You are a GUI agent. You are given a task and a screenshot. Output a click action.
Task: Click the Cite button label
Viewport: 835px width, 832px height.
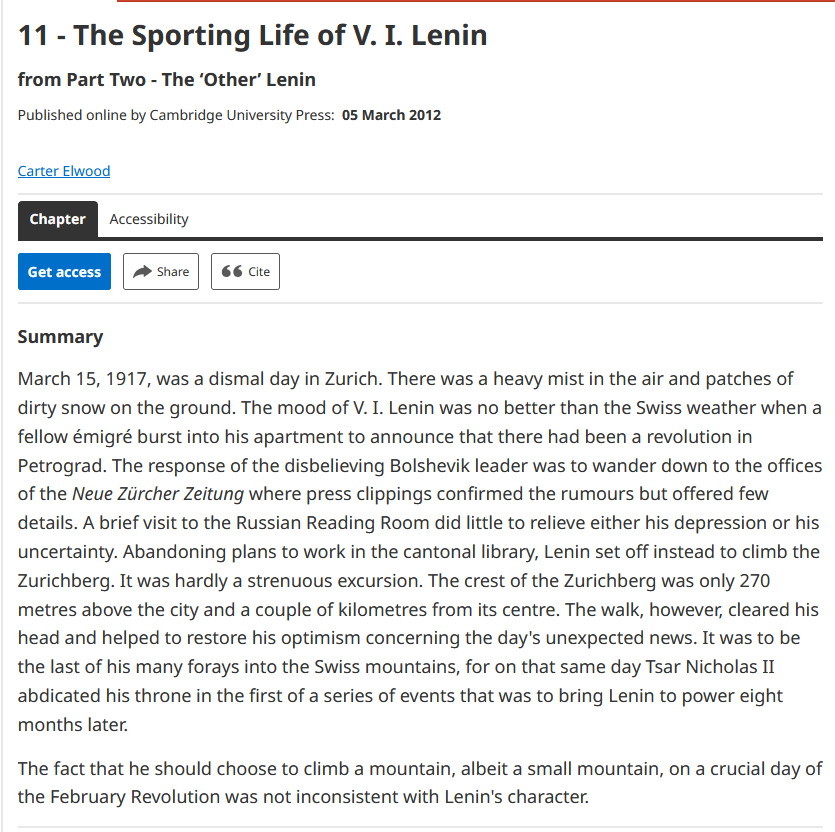point(259,272)
